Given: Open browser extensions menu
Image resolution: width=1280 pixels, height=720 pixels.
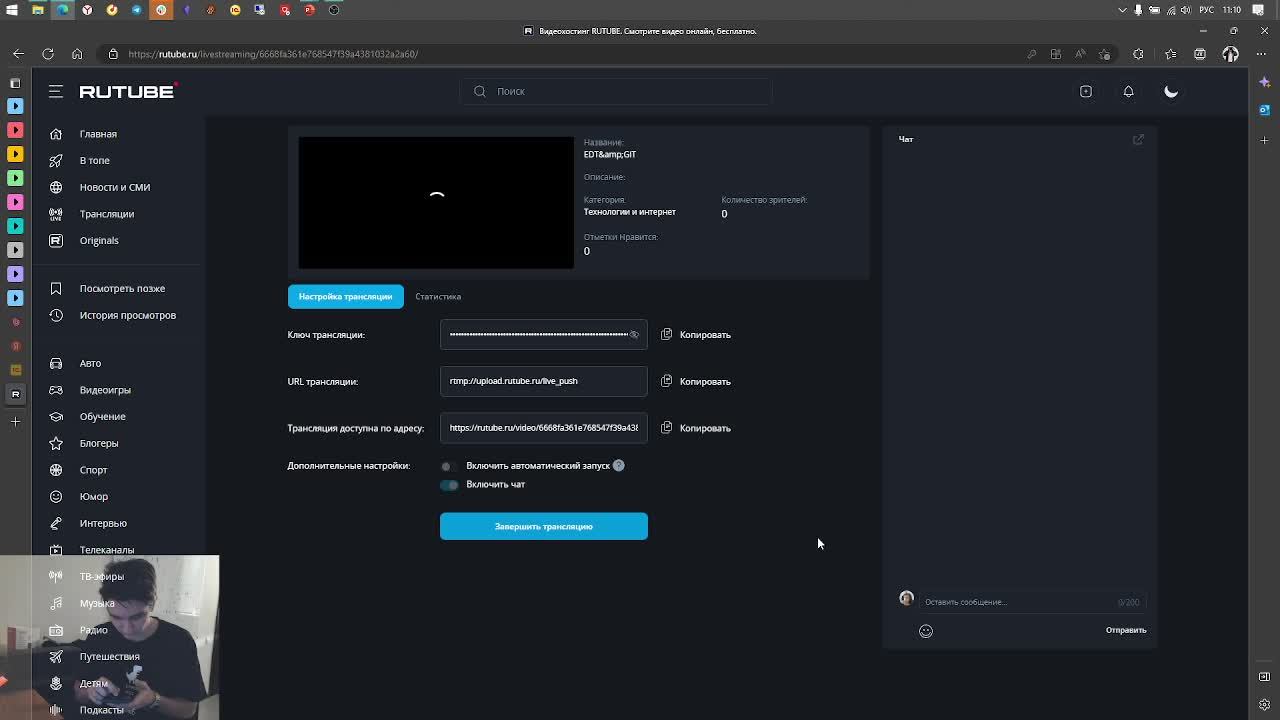Looking at the screenshot, I should click(1138, 54).
